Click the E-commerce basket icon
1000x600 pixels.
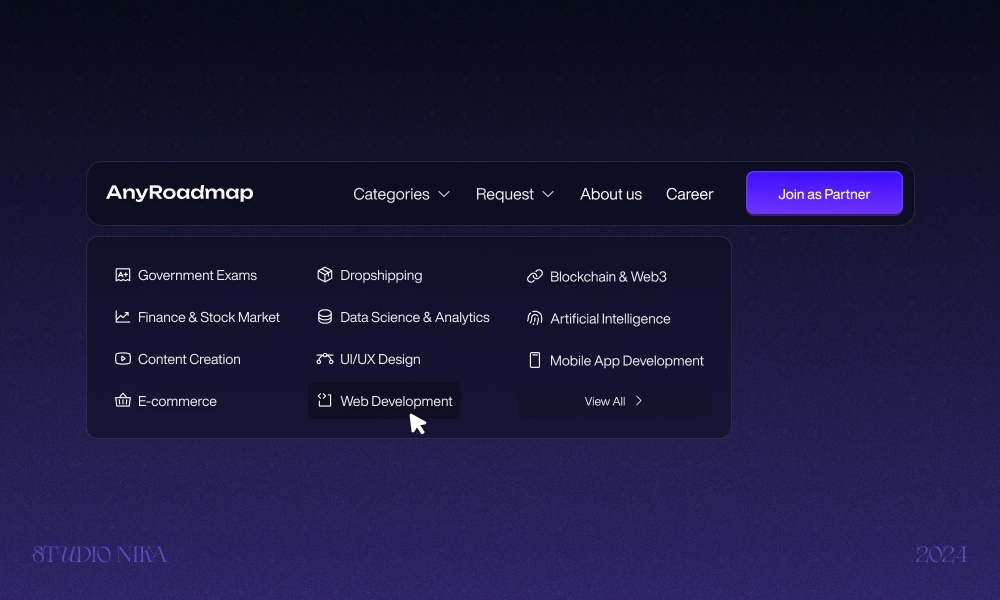(122, 400)
